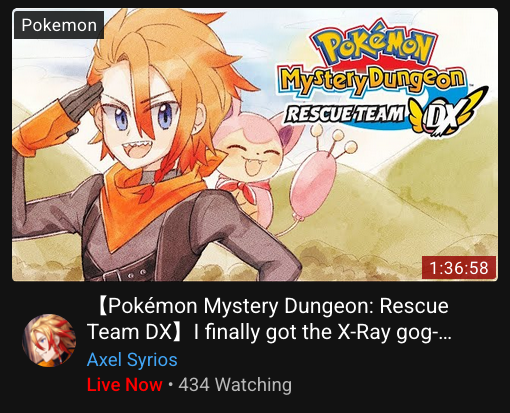Open the Pokémon Mystery Dungeon stream title
The width and height of the screenshot is (510, 413).
[x=269, y=319]
